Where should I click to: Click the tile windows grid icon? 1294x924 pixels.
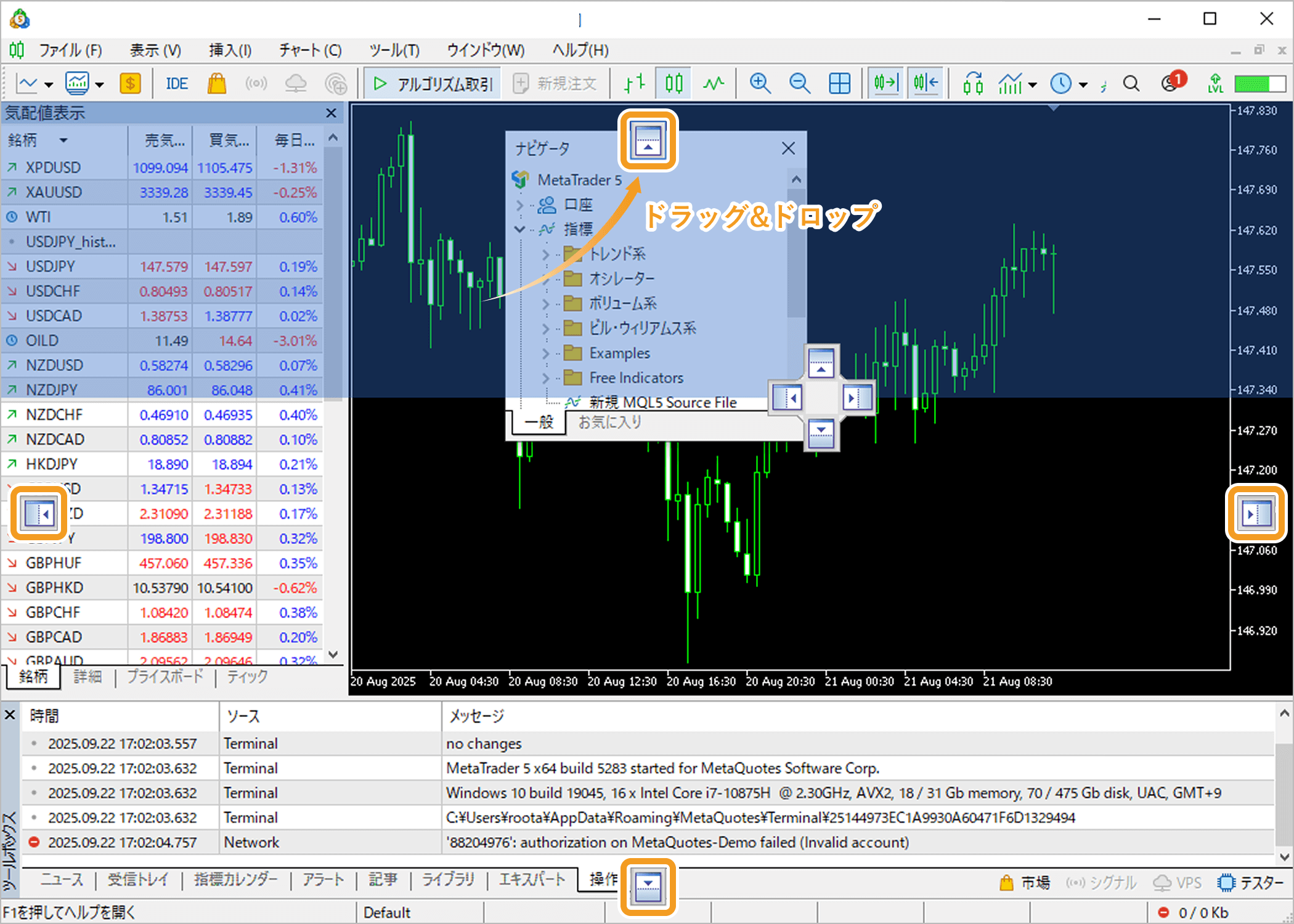[x=839, y=83]
